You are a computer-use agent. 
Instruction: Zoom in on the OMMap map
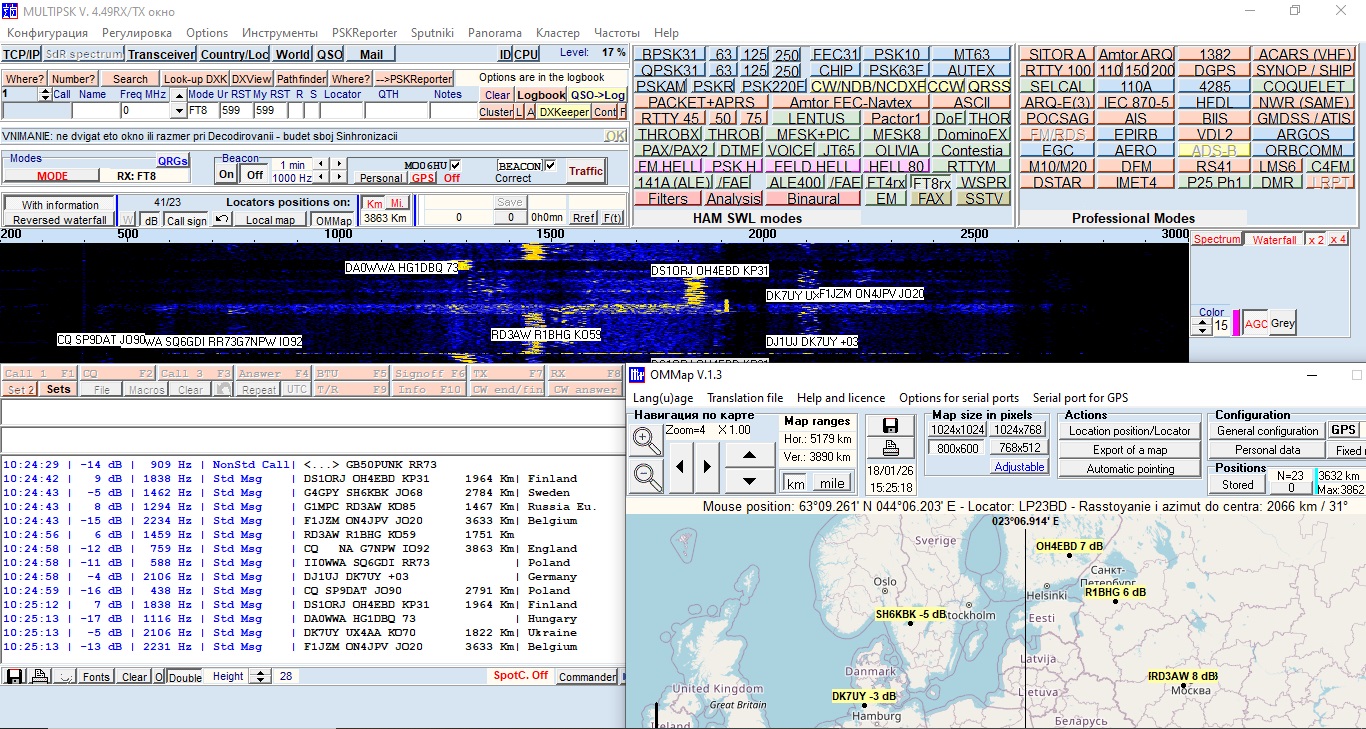click(x=647, y=440)
